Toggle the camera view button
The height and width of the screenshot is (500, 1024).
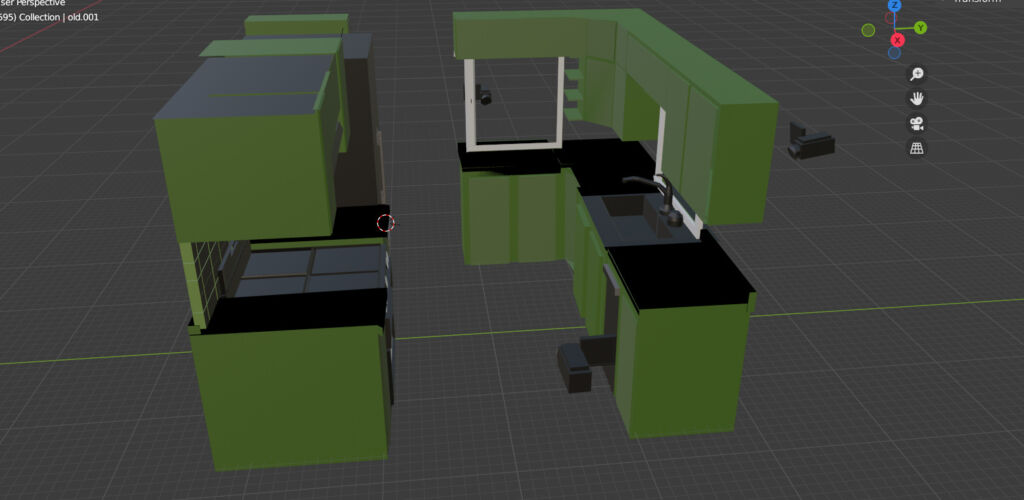tap(918, 123)
